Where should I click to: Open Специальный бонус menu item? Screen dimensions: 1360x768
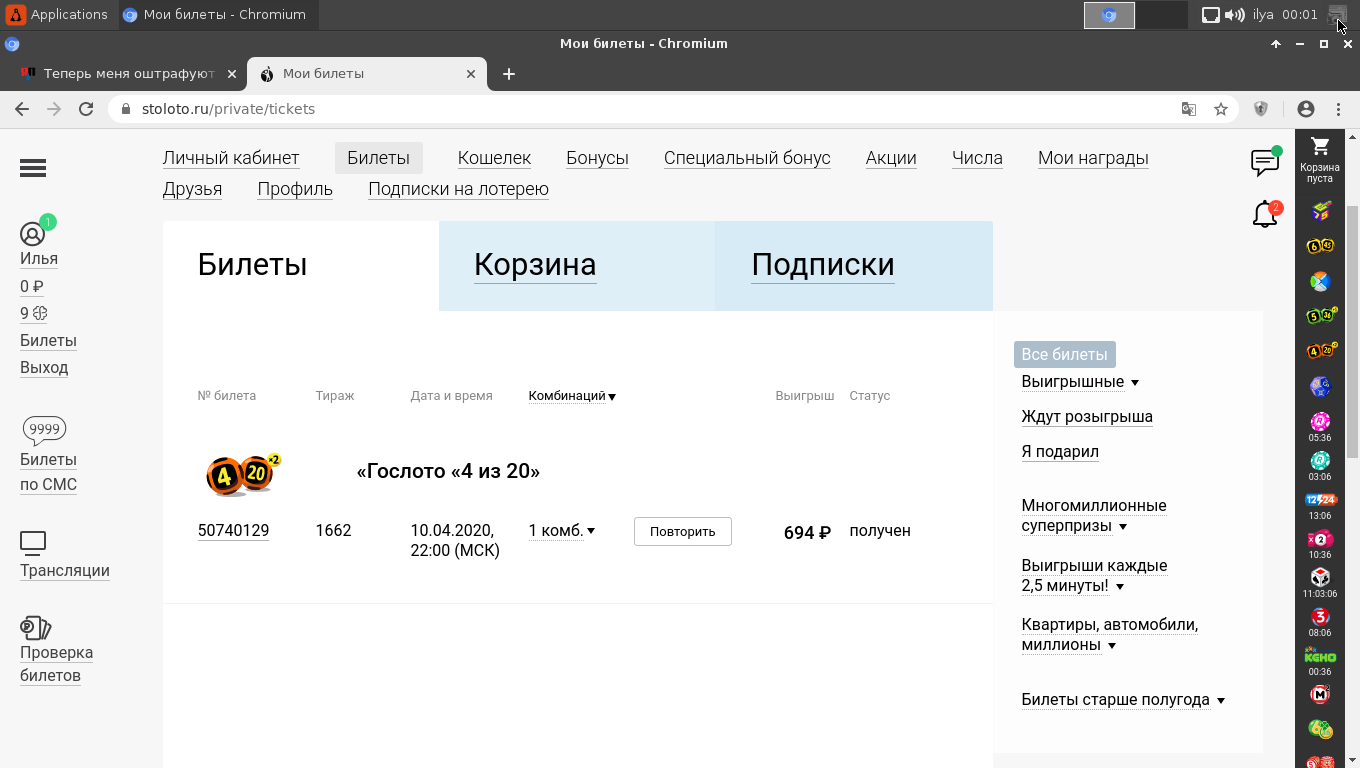pyautogui.click(x=747, y=158)
